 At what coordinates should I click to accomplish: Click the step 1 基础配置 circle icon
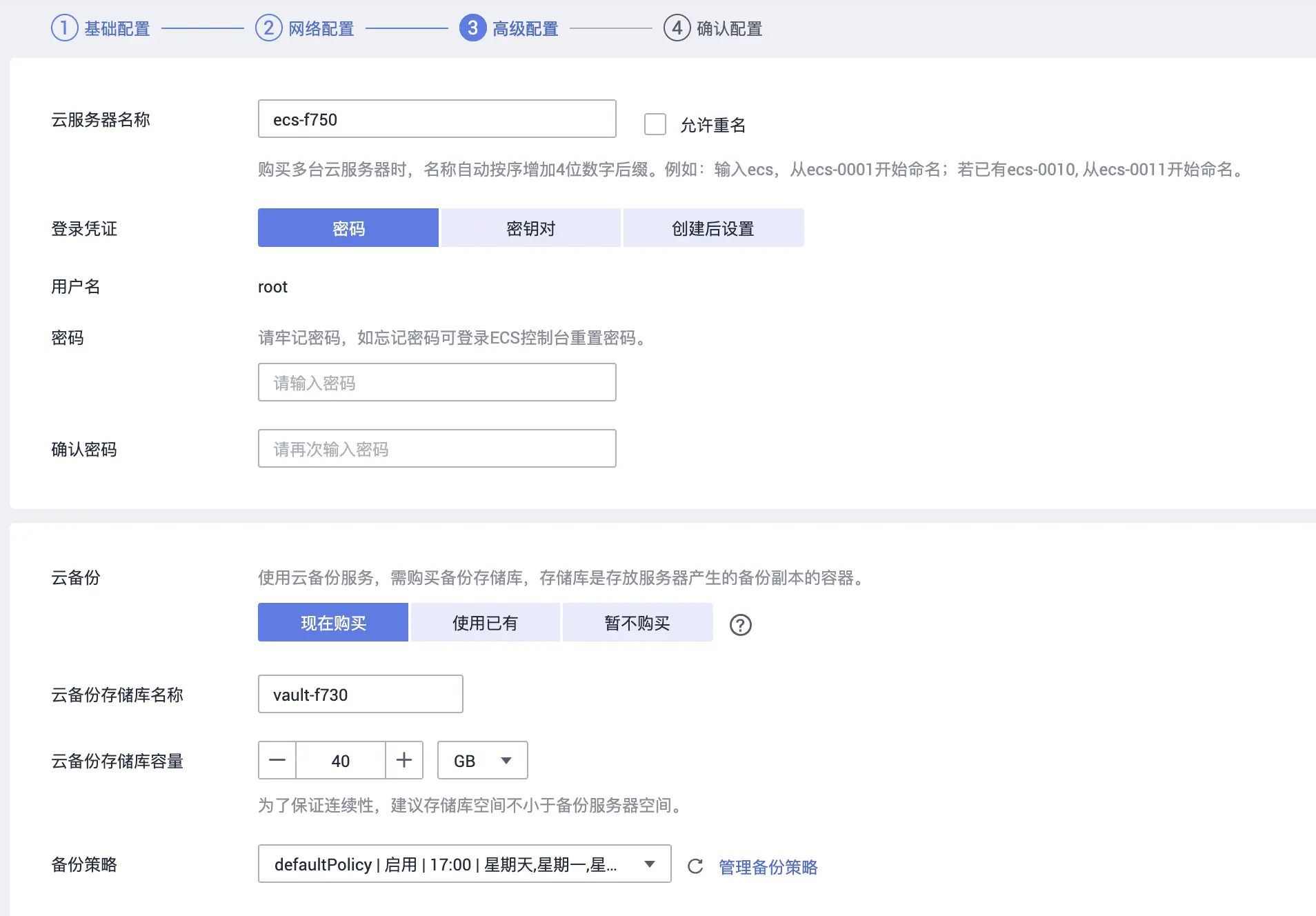tap(64, 28)
